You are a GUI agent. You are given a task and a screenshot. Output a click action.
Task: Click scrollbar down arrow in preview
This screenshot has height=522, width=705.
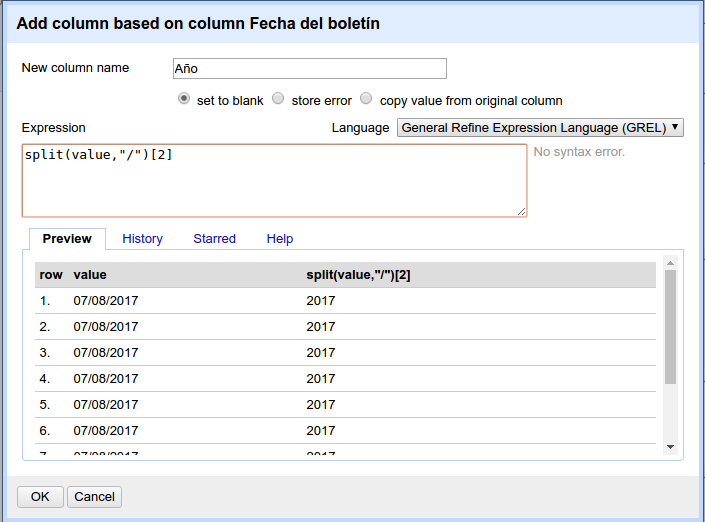click(x=671, y=447)
